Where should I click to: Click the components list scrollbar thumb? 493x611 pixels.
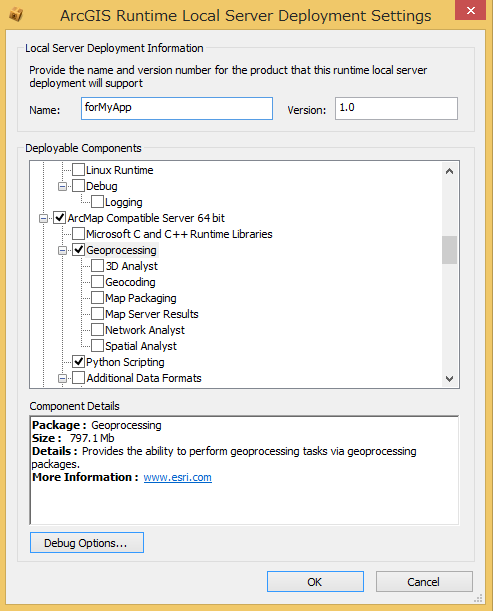click(449, 250)
